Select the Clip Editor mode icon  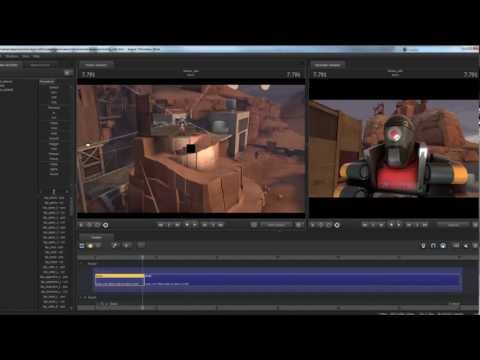click(82, 246)
